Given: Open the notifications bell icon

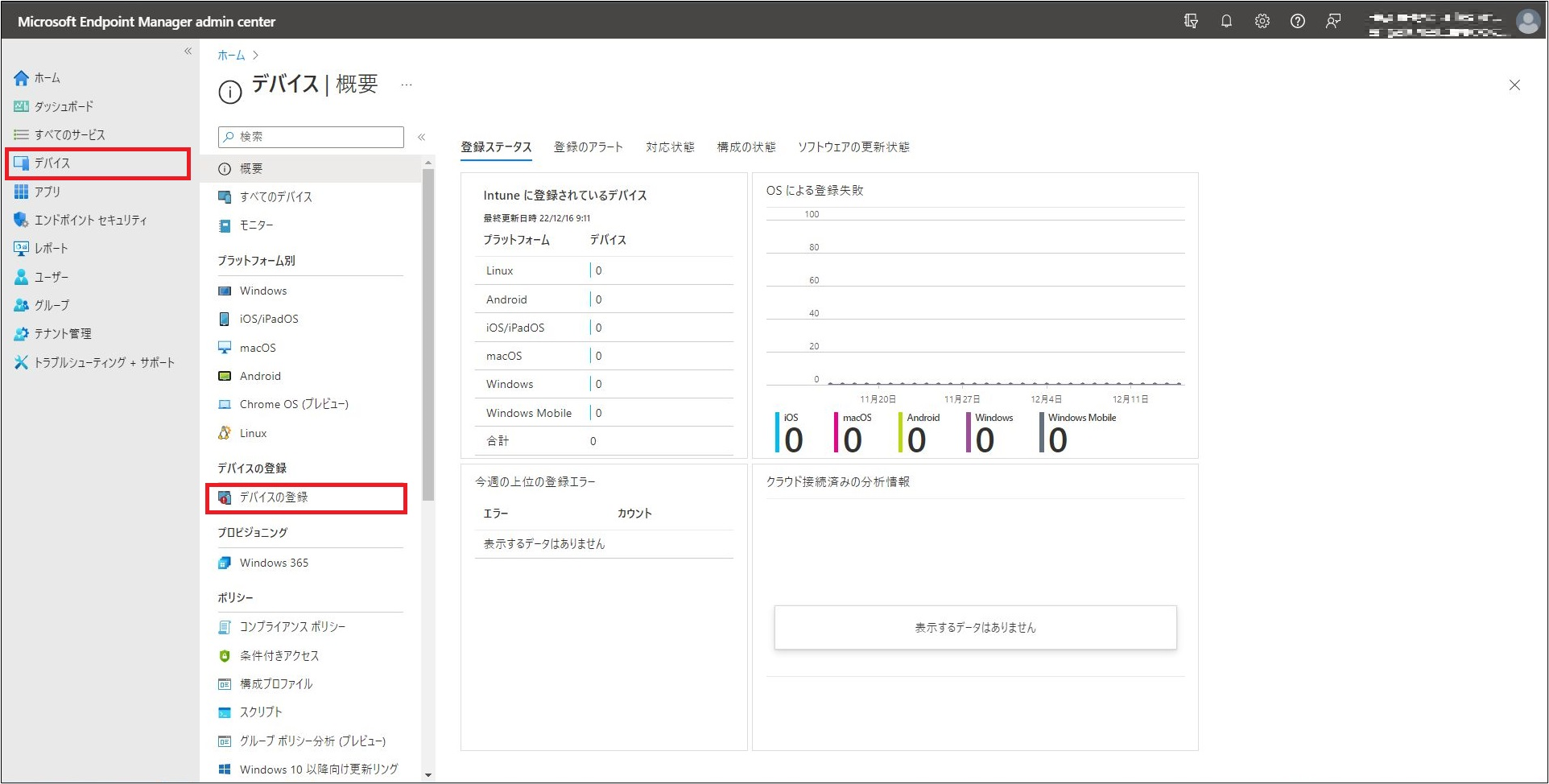Looking at the screenshot, I should [x=1226, y=21].
